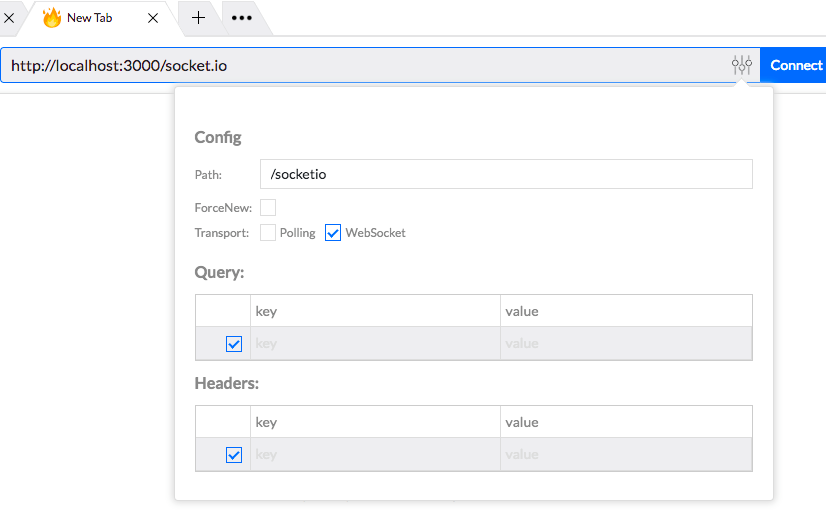Screen dimensions: 826x510
Task: Uncheck the Headers row checkbox
Action: click(x=234, y=455)
